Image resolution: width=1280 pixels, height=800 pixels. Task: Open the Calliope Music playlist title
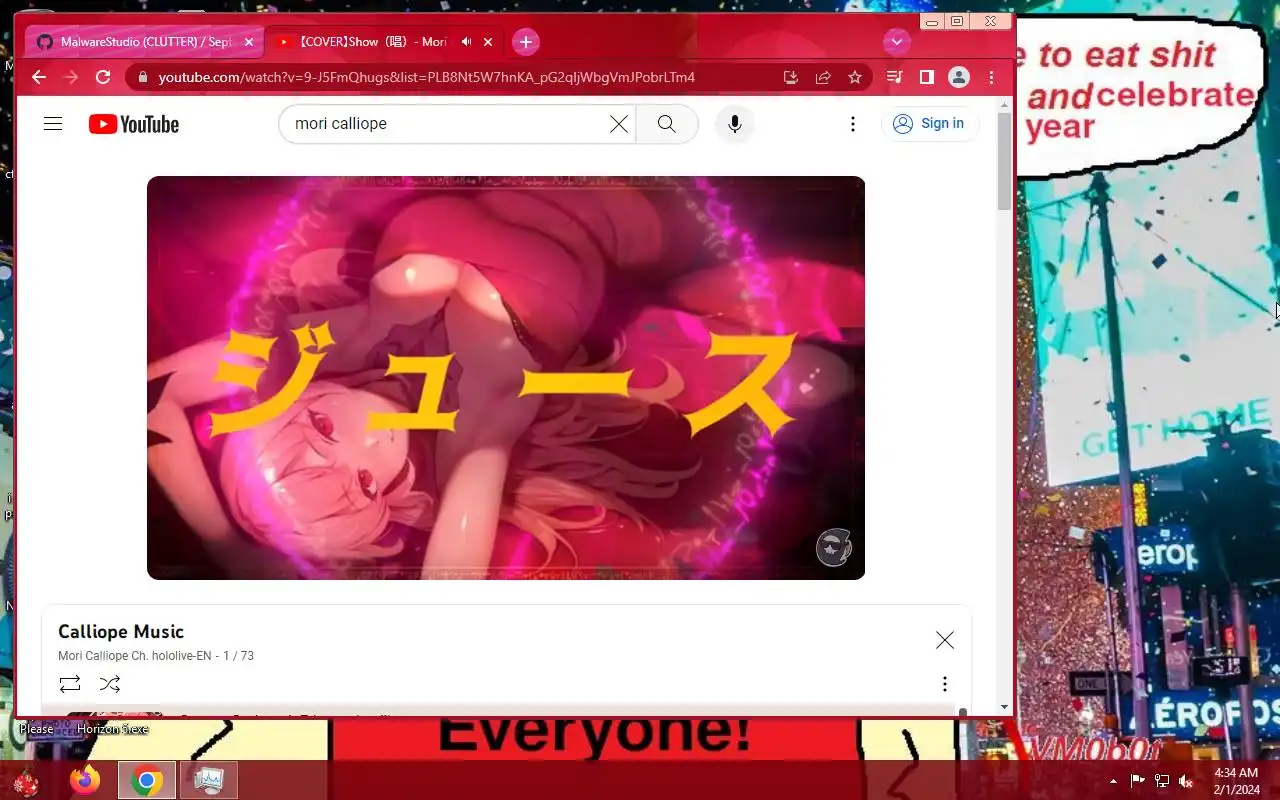click(x=121, y=632)
